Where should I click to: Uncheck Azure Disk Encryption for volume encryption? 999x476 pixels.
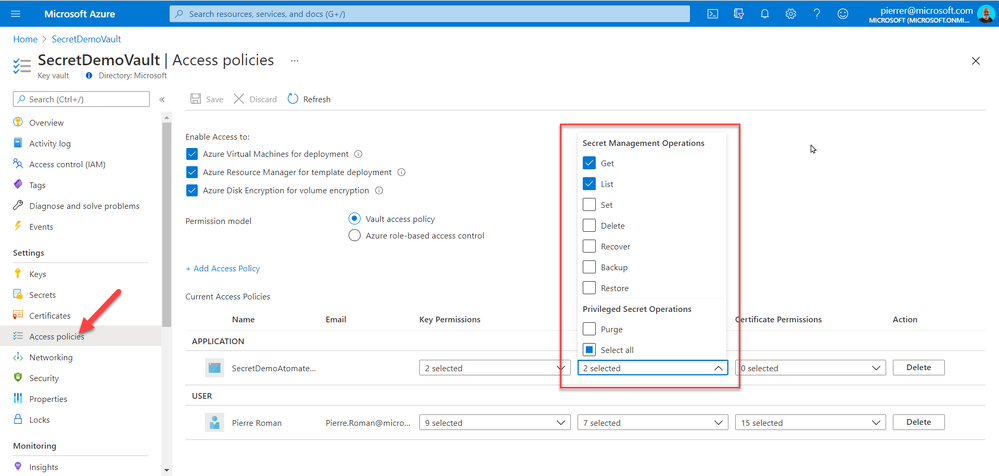click(192, 190)
